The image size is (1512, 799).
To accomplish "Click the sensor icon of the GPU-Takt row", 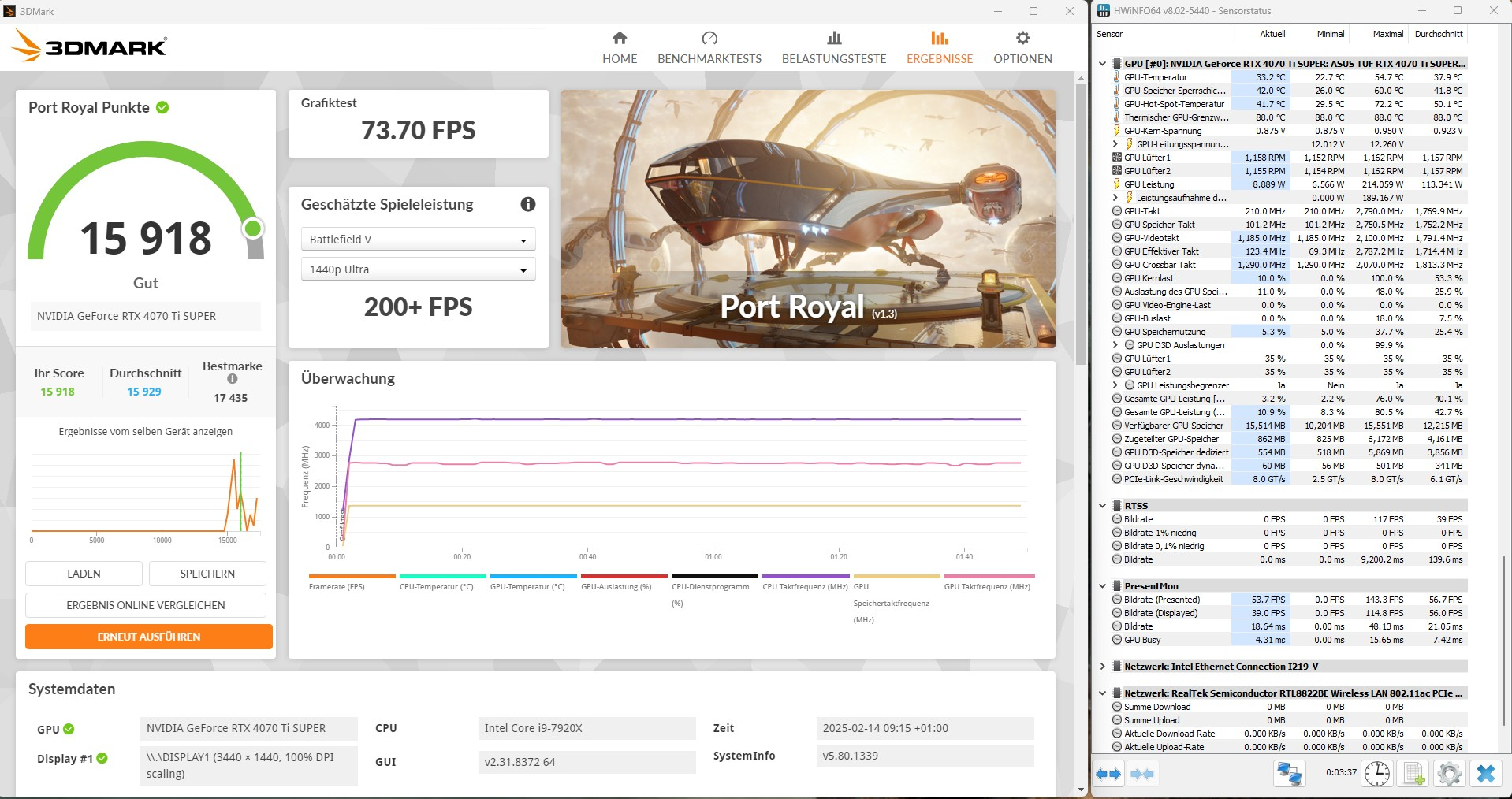I will 1116,211.
